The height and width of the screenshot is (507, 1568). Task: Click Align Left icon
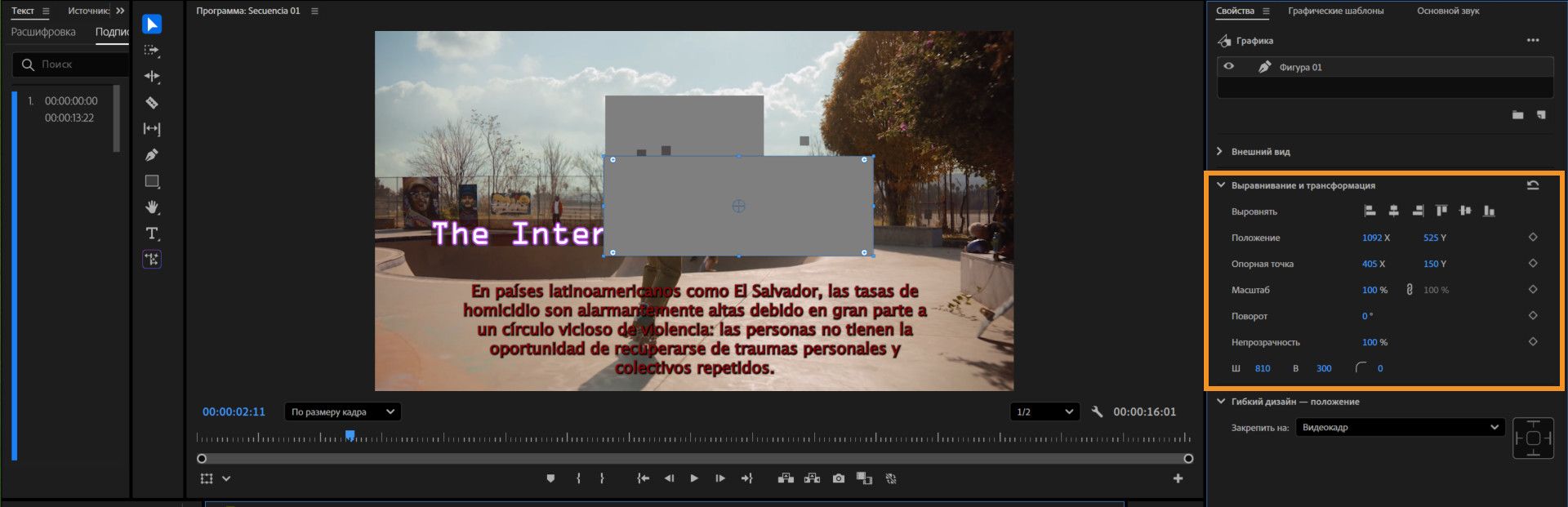pos(1370,211)
